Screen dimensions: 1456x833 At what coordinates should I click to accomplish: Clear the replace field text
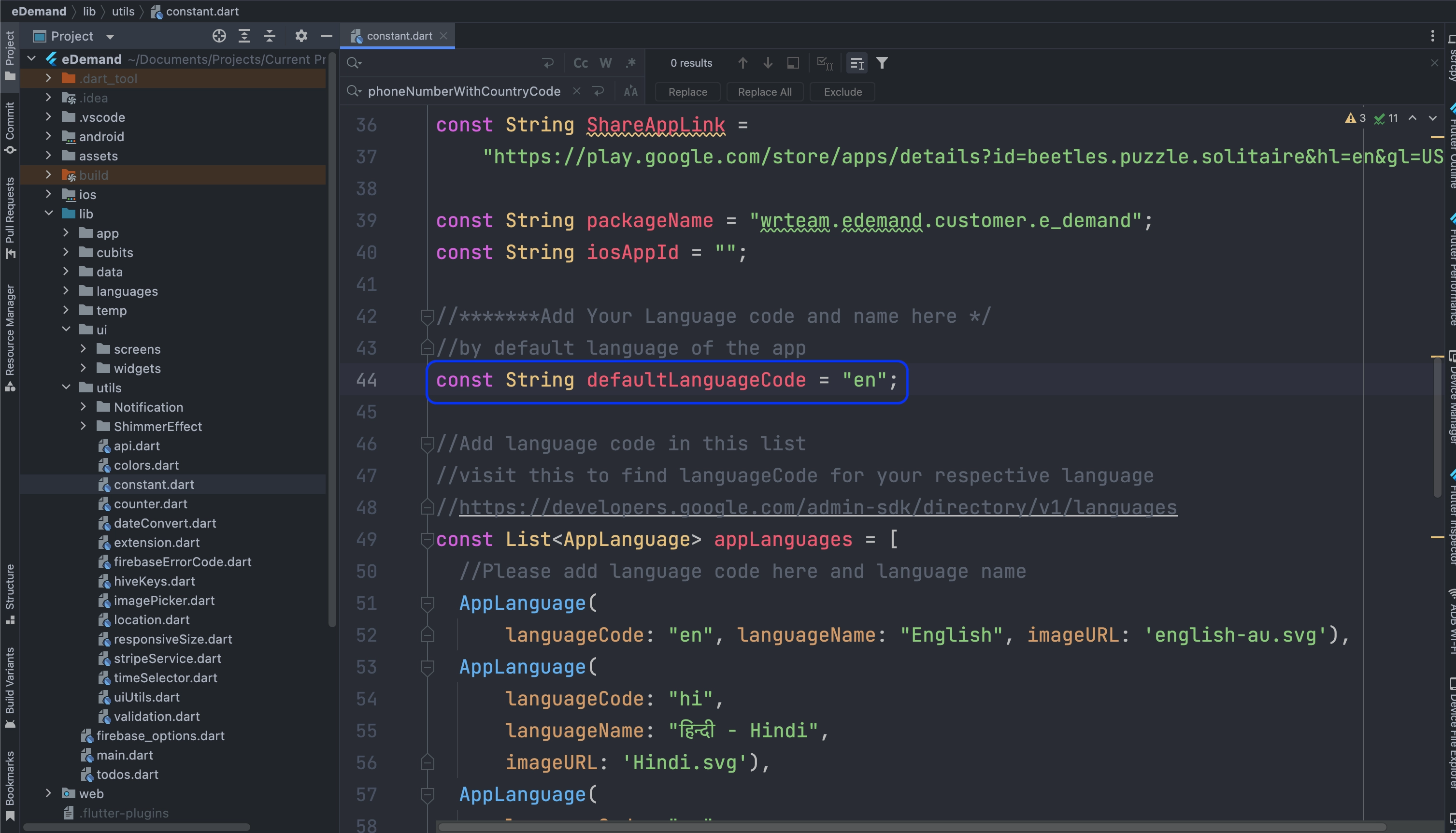(576, 91)
